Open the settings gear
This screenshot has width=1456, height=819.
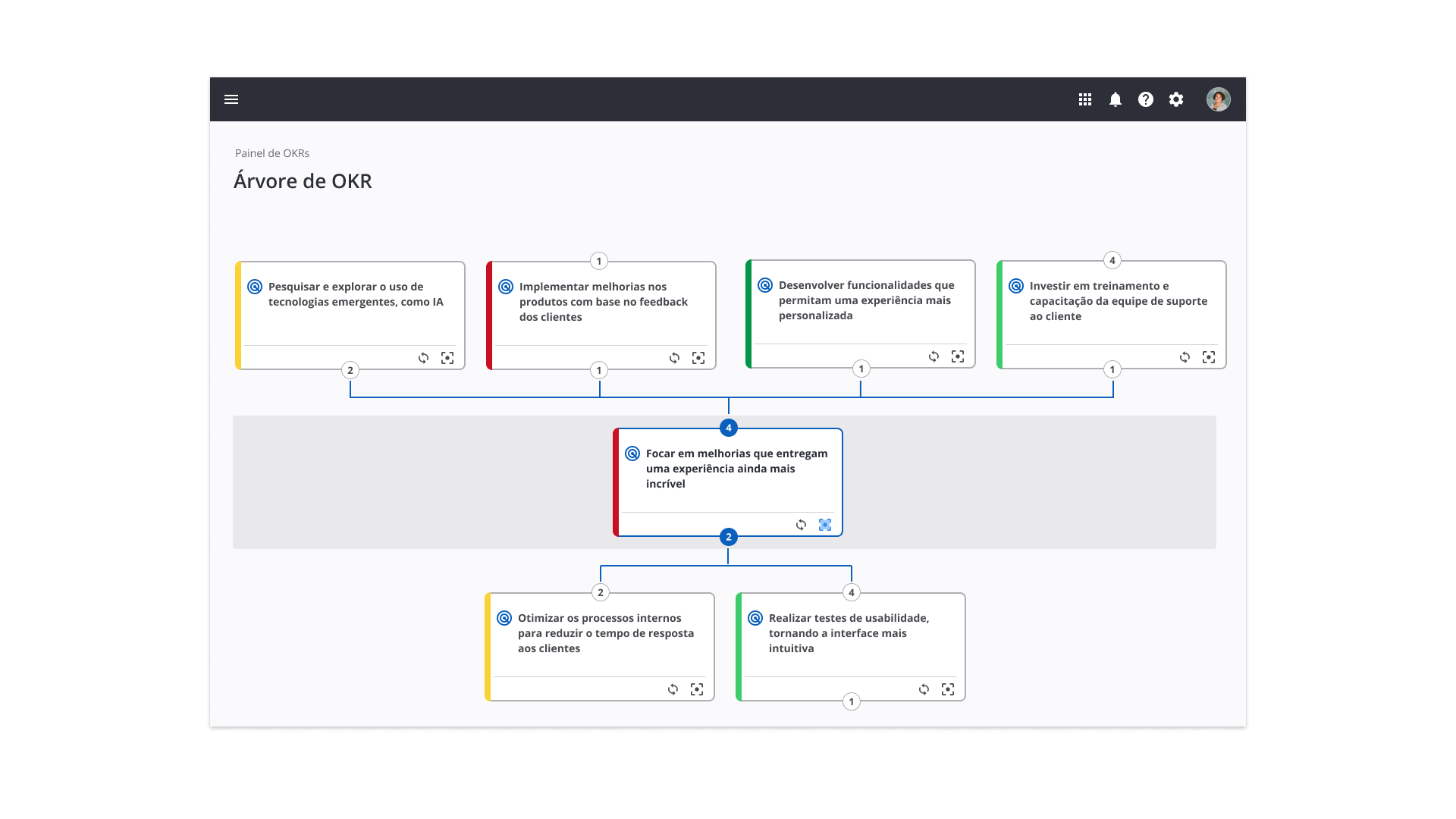point(1176,99)
